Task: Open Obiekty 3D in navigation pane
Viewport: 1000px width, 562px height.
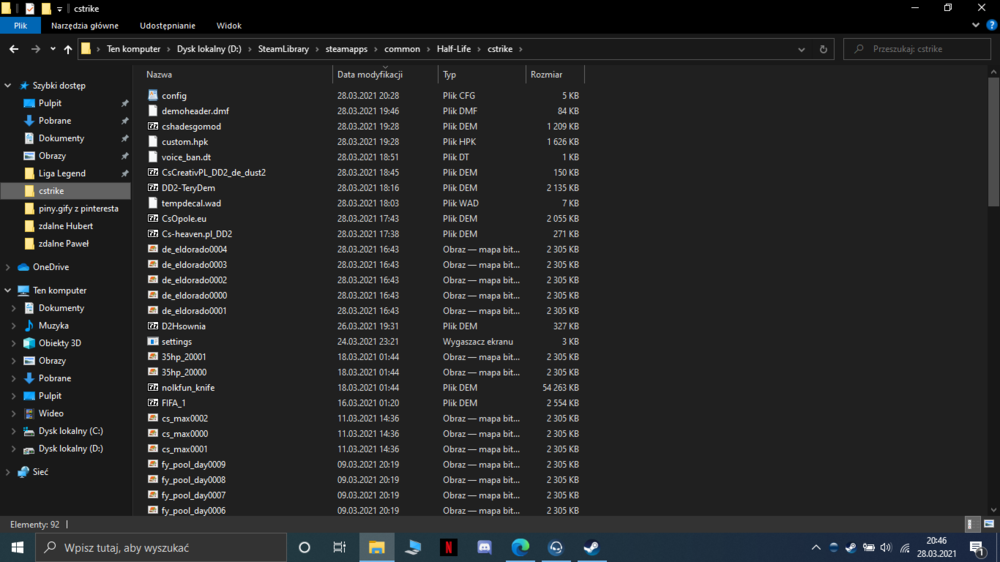Action: (59, 343)
